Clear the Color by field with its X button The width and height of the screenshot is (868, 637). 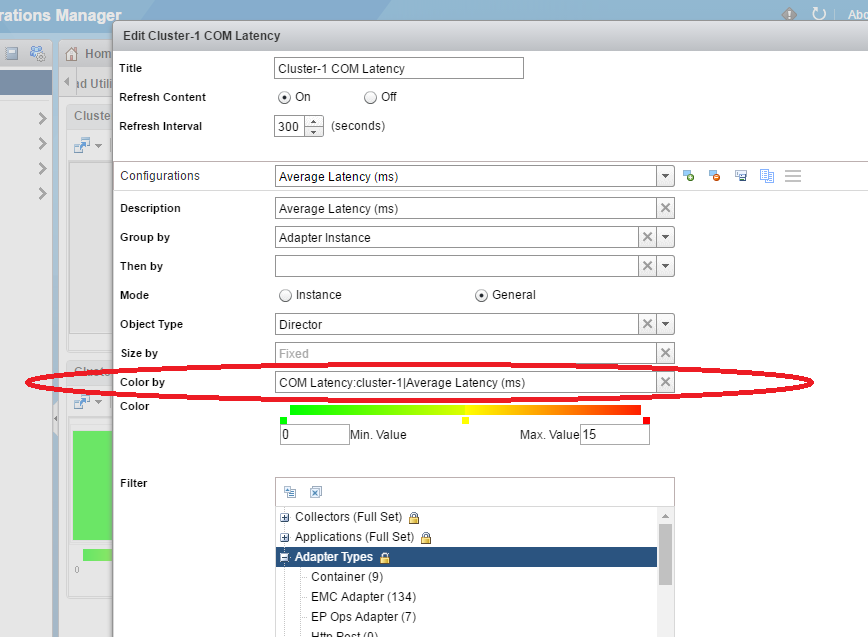click(x=665, y=381)
